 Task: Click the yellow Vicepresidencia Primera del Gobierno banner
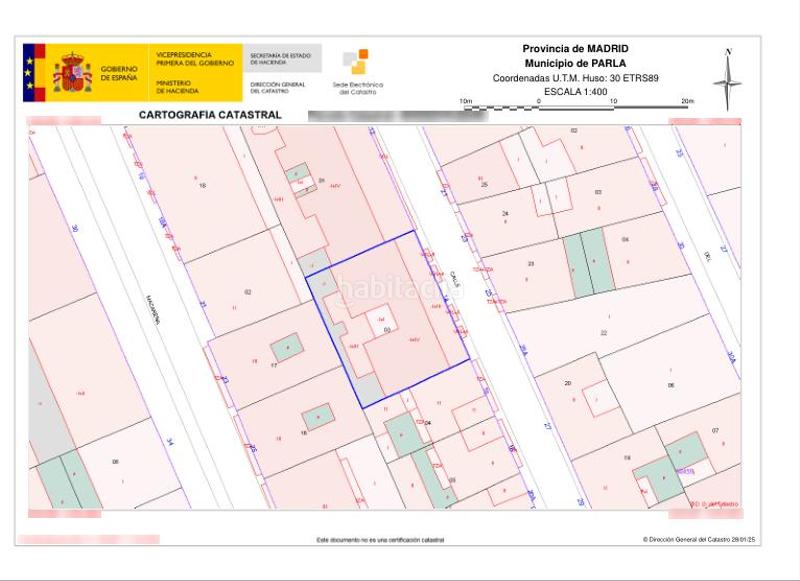tap(196, 73)
